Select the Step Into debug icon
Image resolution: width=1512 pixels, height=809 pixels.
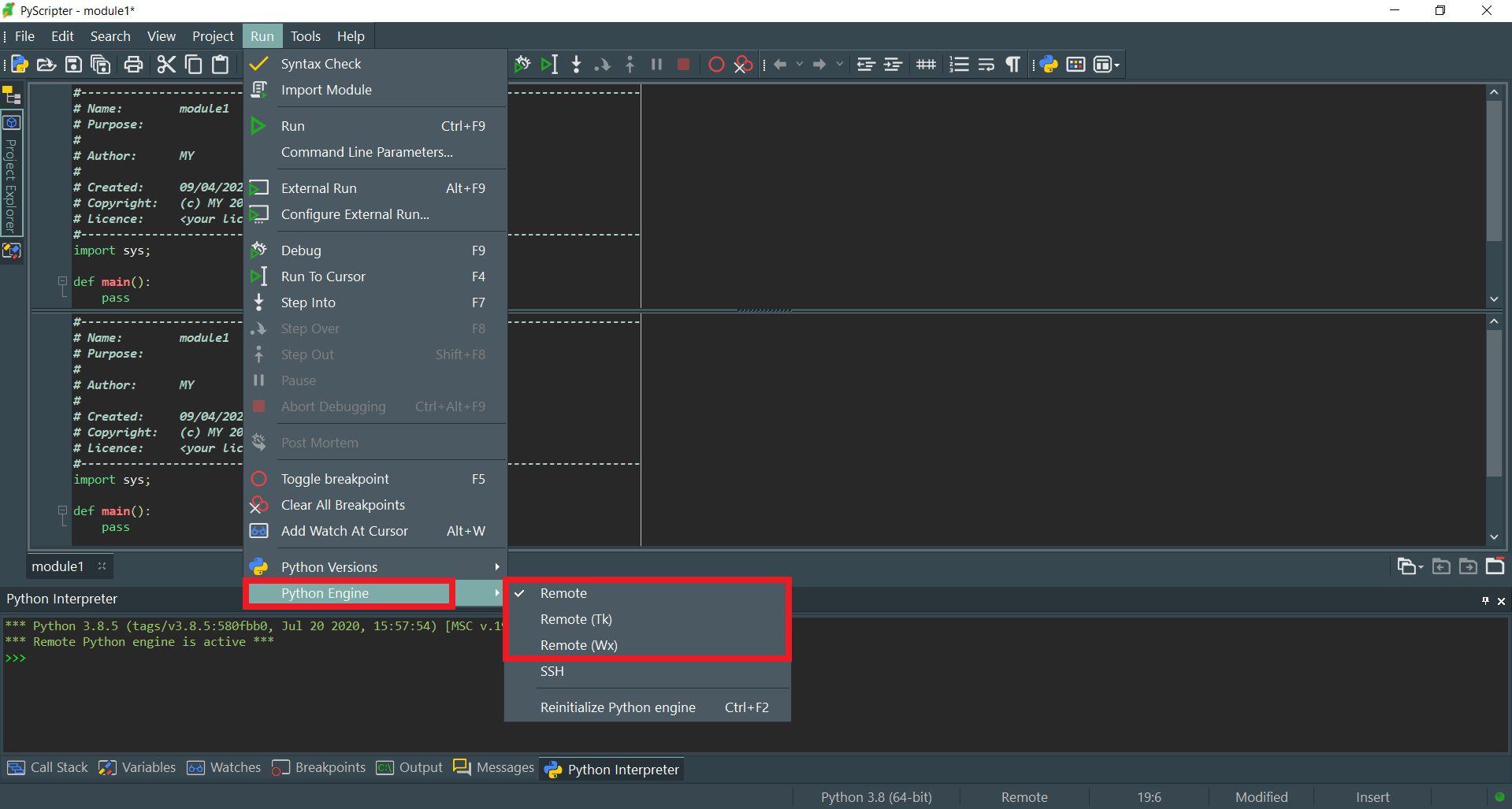[576, 64]
